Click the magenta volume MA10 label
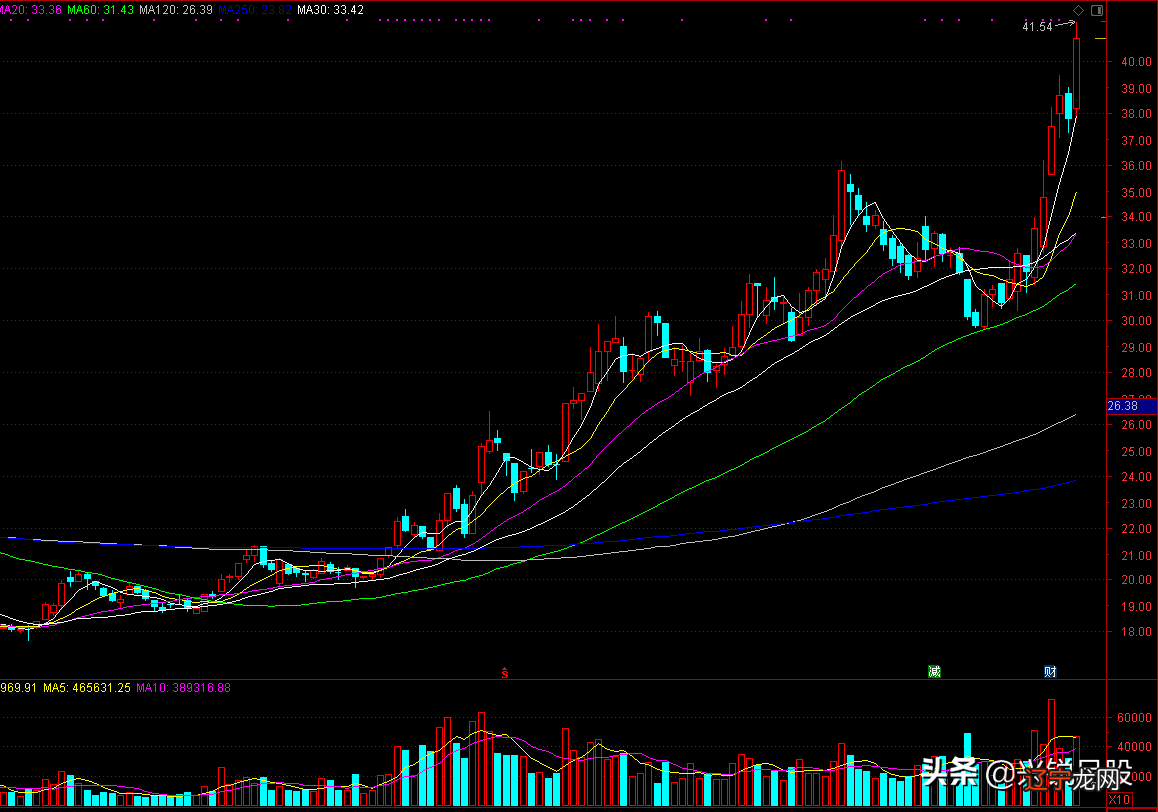This screenshot has height=812, width=1158. 183,687
